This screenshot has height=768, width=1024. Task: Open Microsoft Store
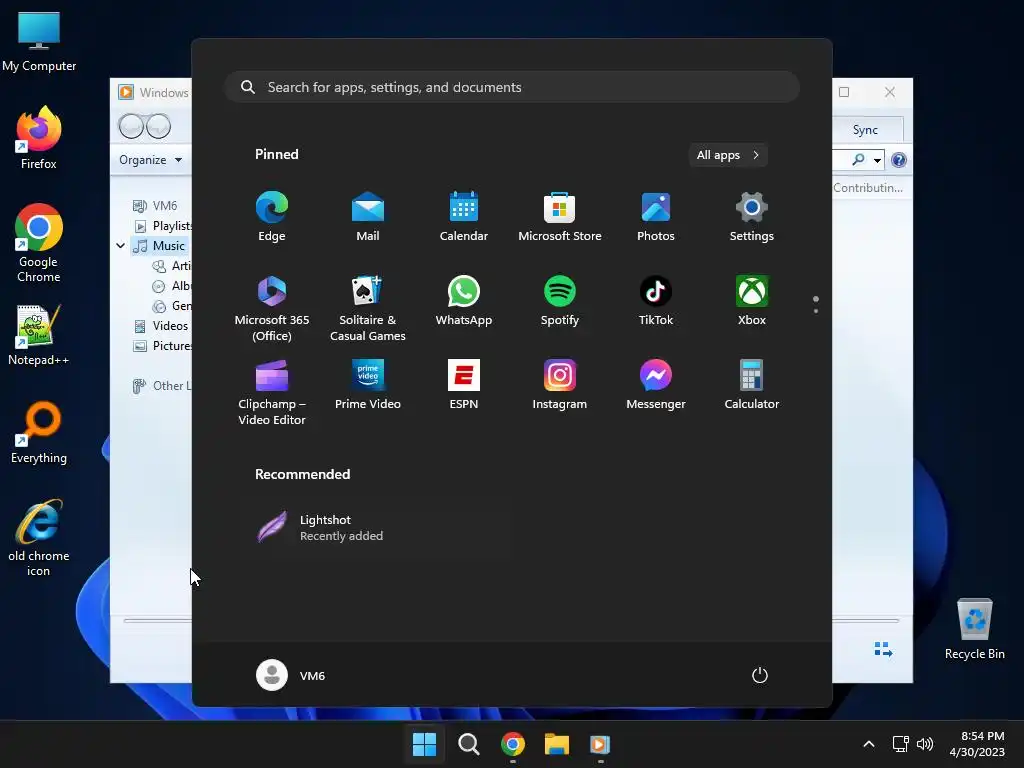[560, 217]
